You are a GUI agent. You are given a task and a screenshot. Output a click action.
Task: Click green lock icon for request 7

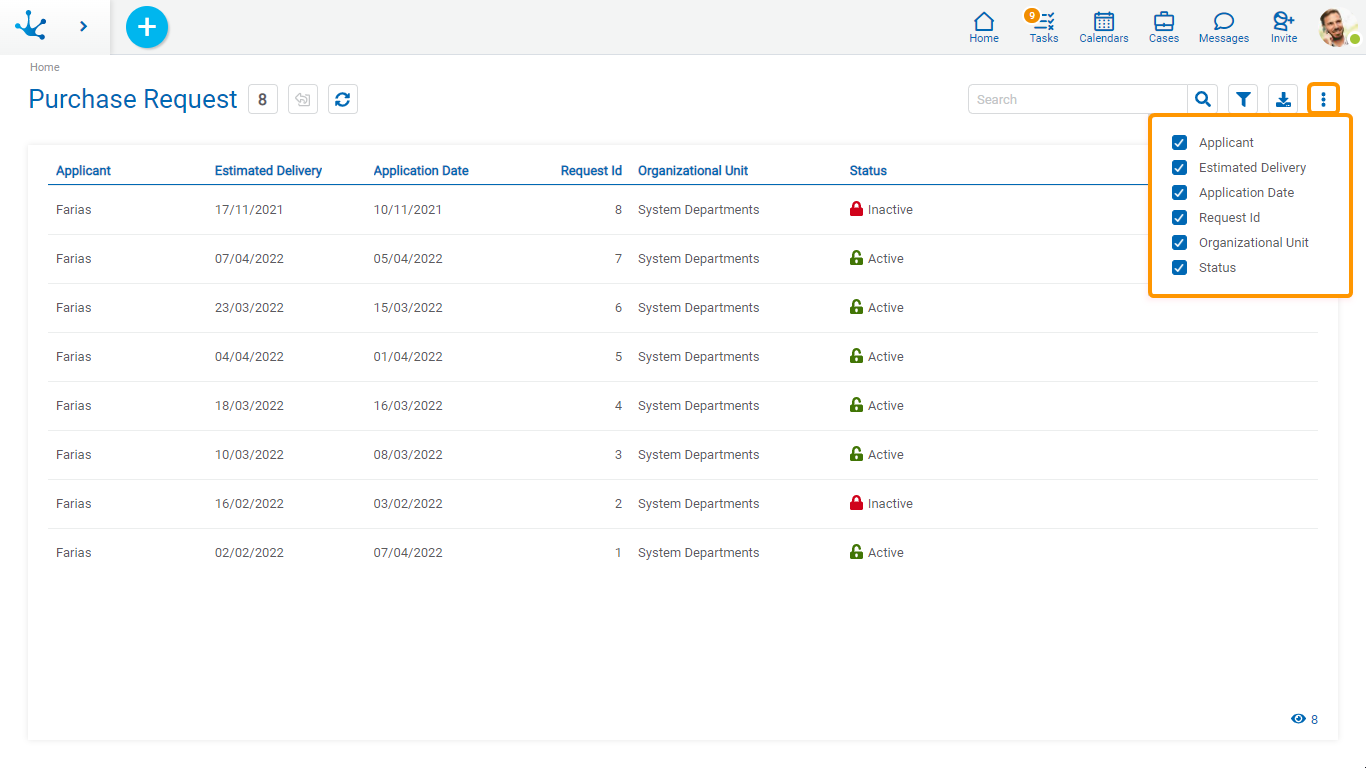click(x=856, y=258)
